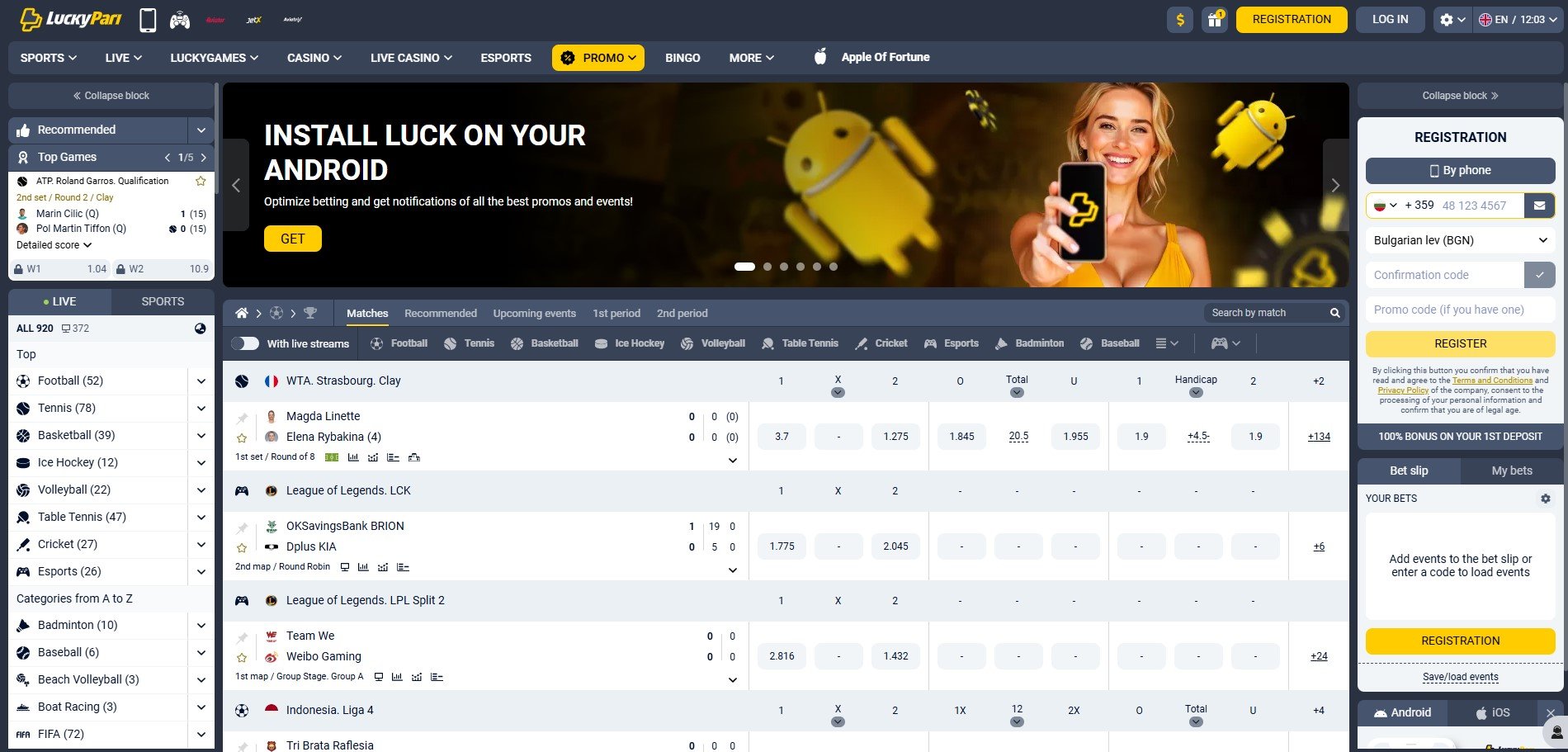This screenshot has width=1568, height=752.
Task: Go to the BINGO page
Action: click(682, 58)
